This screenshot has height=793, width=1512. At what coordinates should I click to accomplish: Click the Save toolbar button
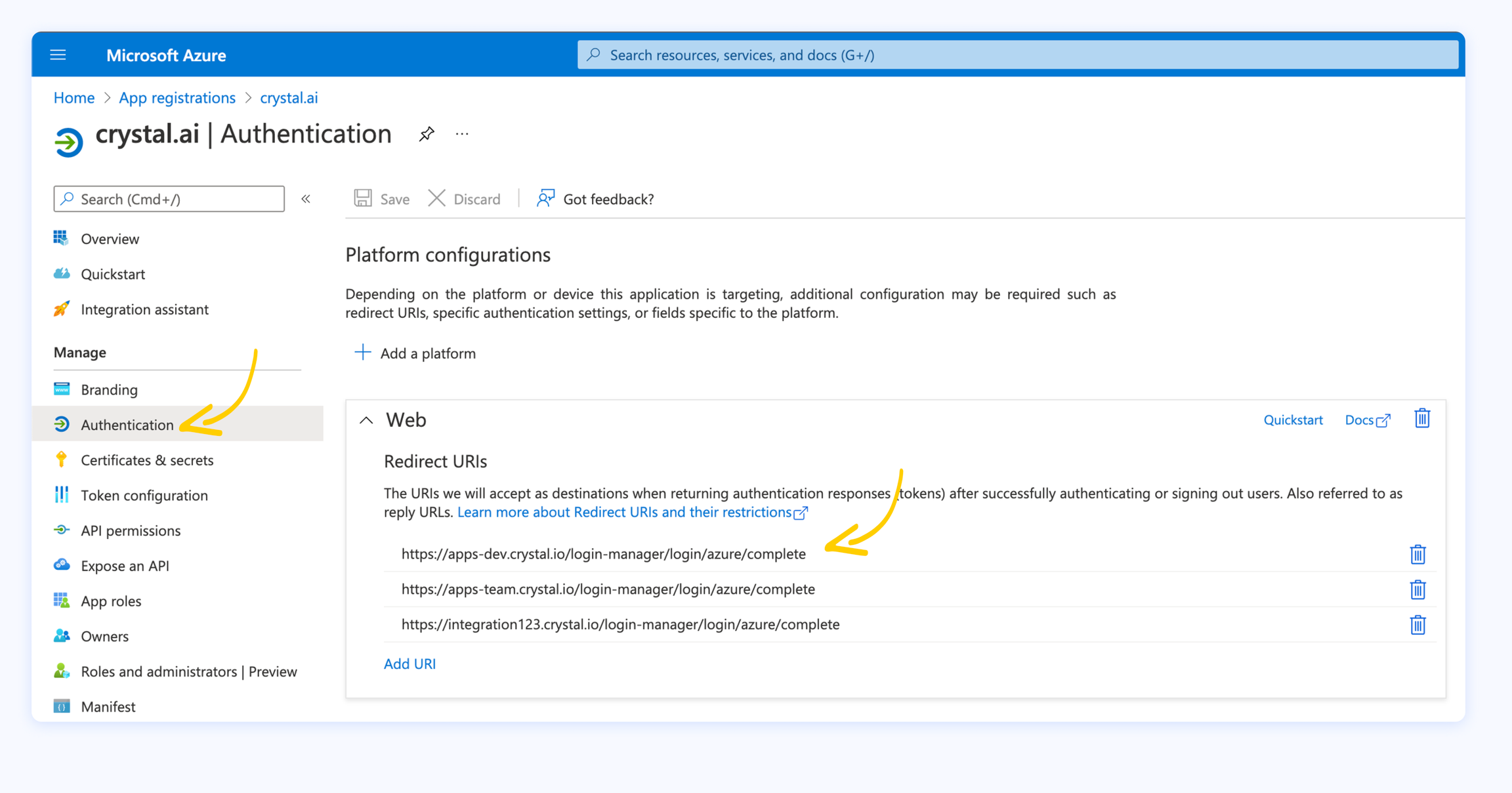pos(382,199)
